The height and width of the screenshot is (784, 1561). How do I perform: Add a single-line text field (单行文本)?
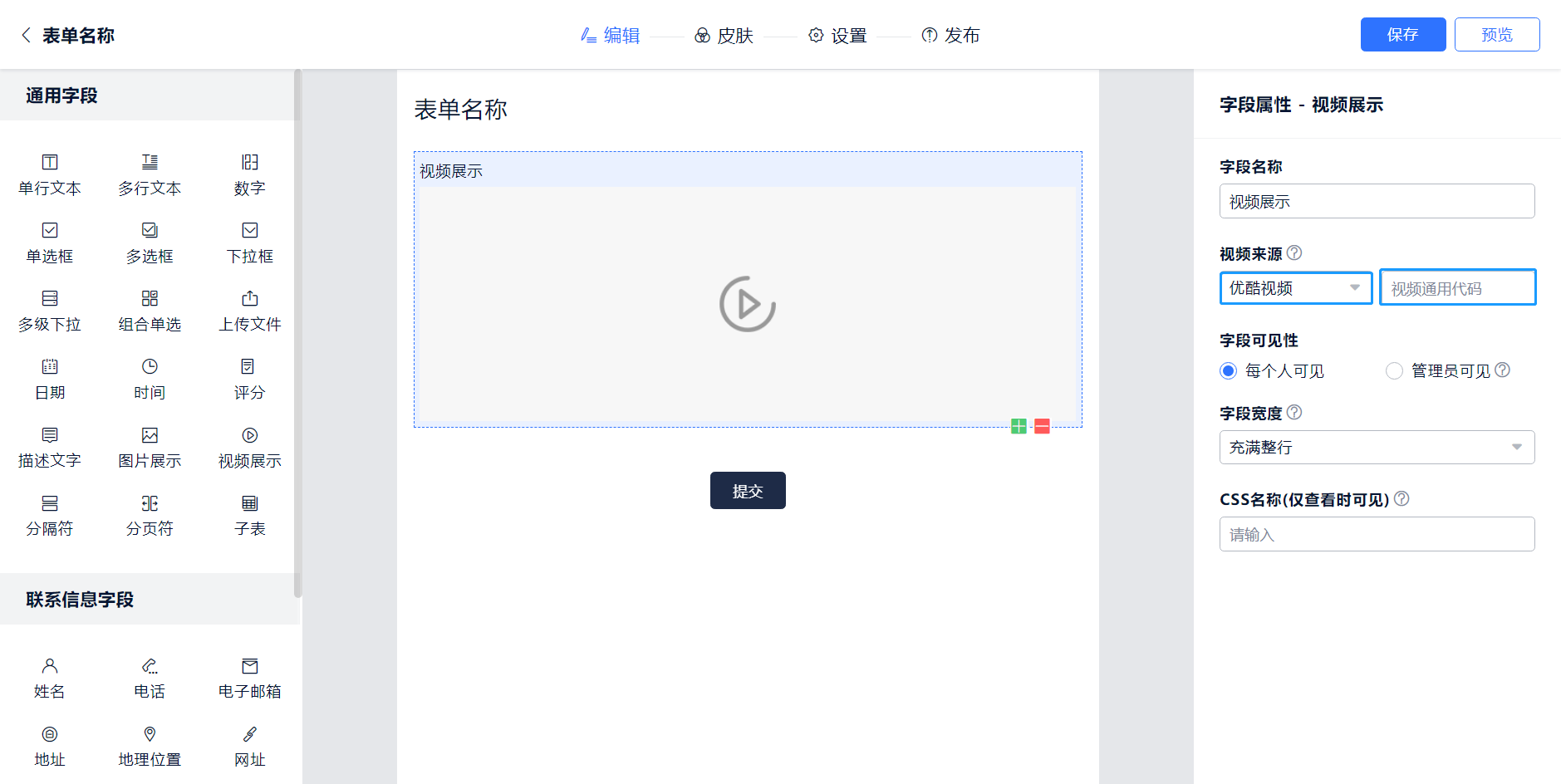point(50,174)
